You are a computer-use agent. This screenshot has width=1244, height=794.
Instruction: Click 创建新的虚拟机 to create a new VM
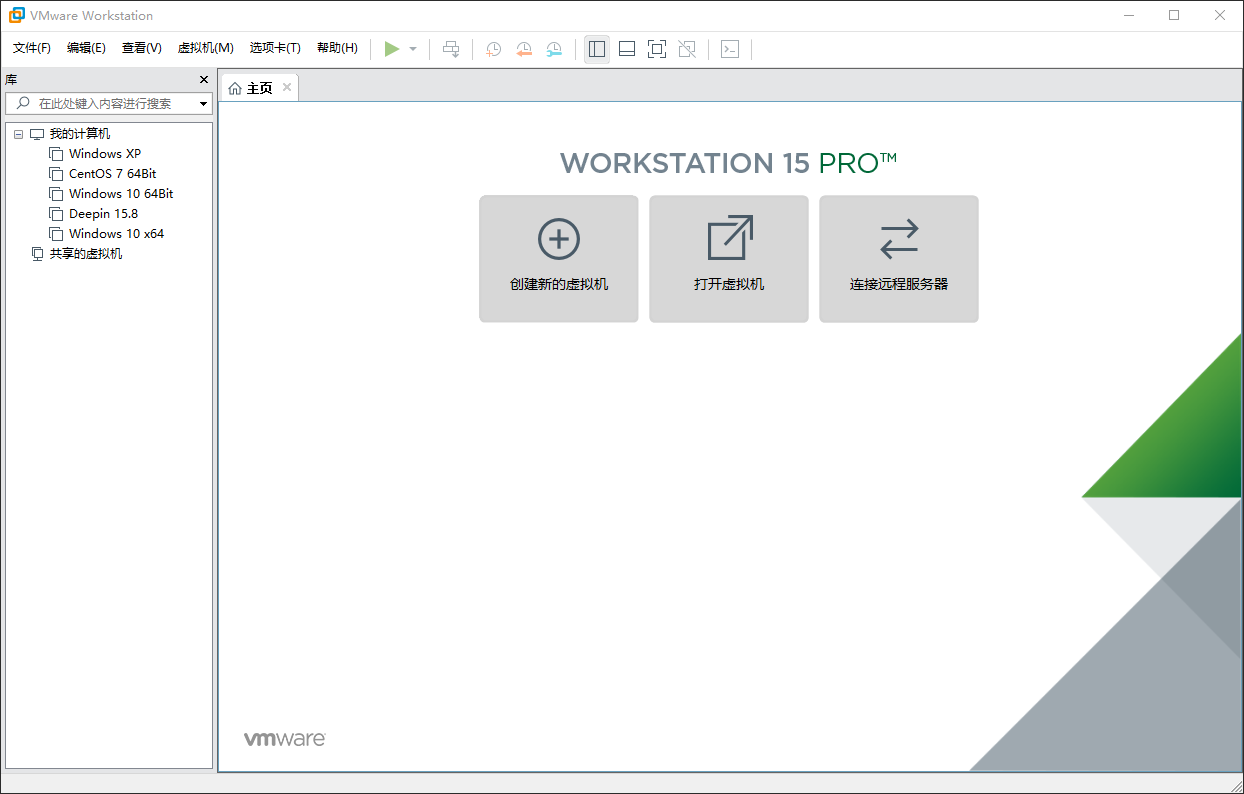click(558, 258)
